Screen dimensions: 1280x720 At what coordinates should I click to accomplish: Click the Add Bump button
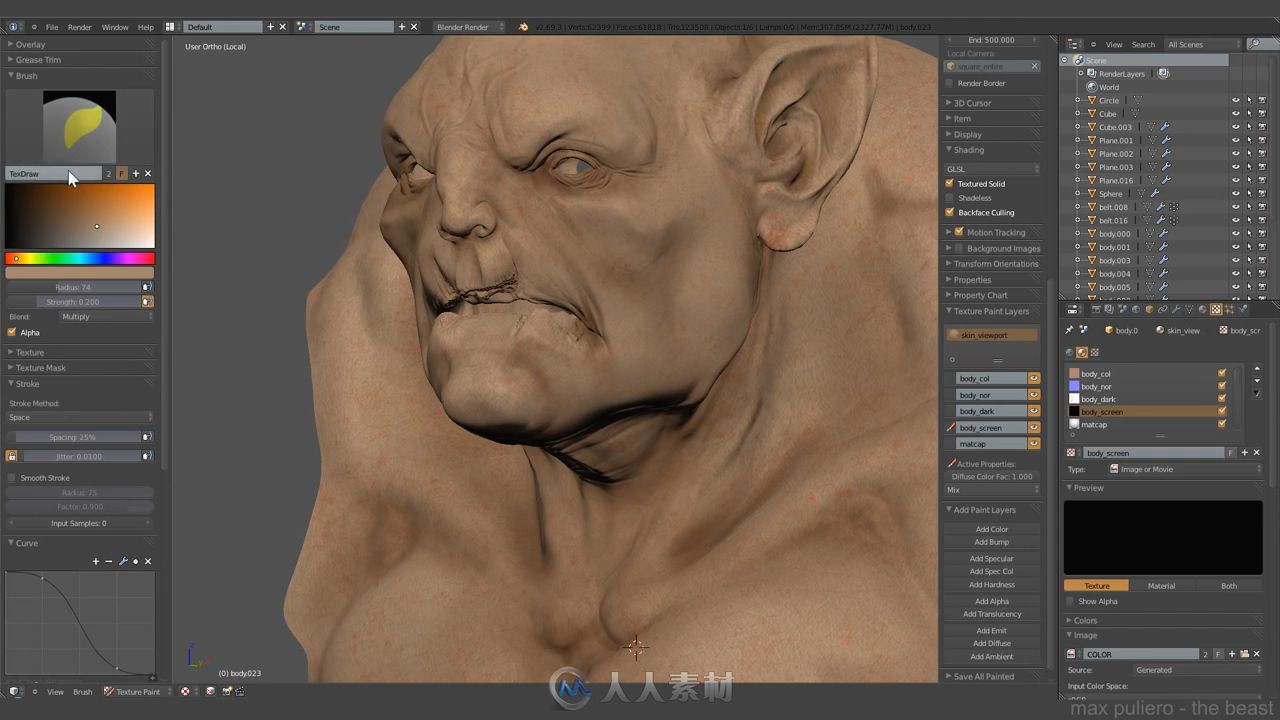(x=992, y=542)
